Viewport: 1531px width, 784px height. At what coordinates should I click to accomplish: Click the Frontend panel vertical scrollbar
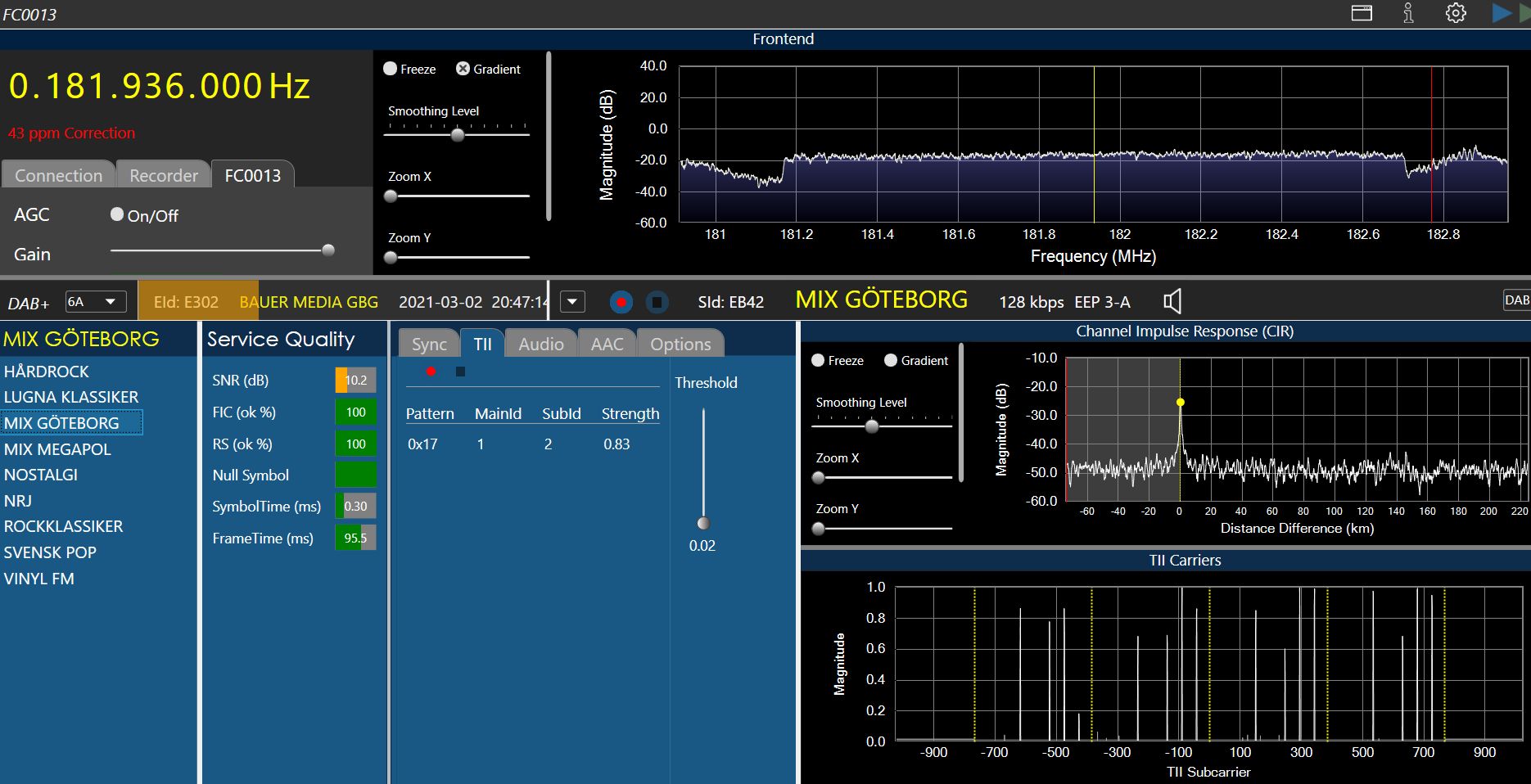tap(549, 136)
